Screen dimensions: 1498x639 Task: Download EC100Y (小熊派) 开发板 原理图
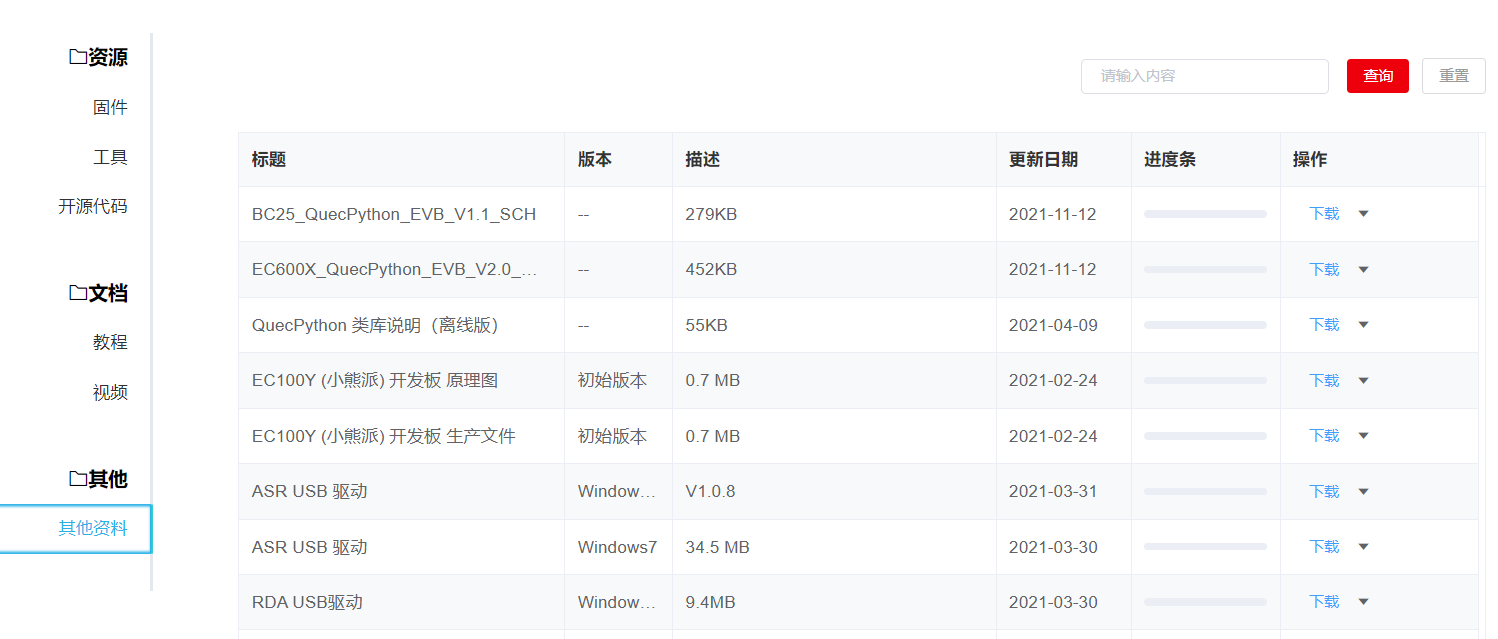1322,380
